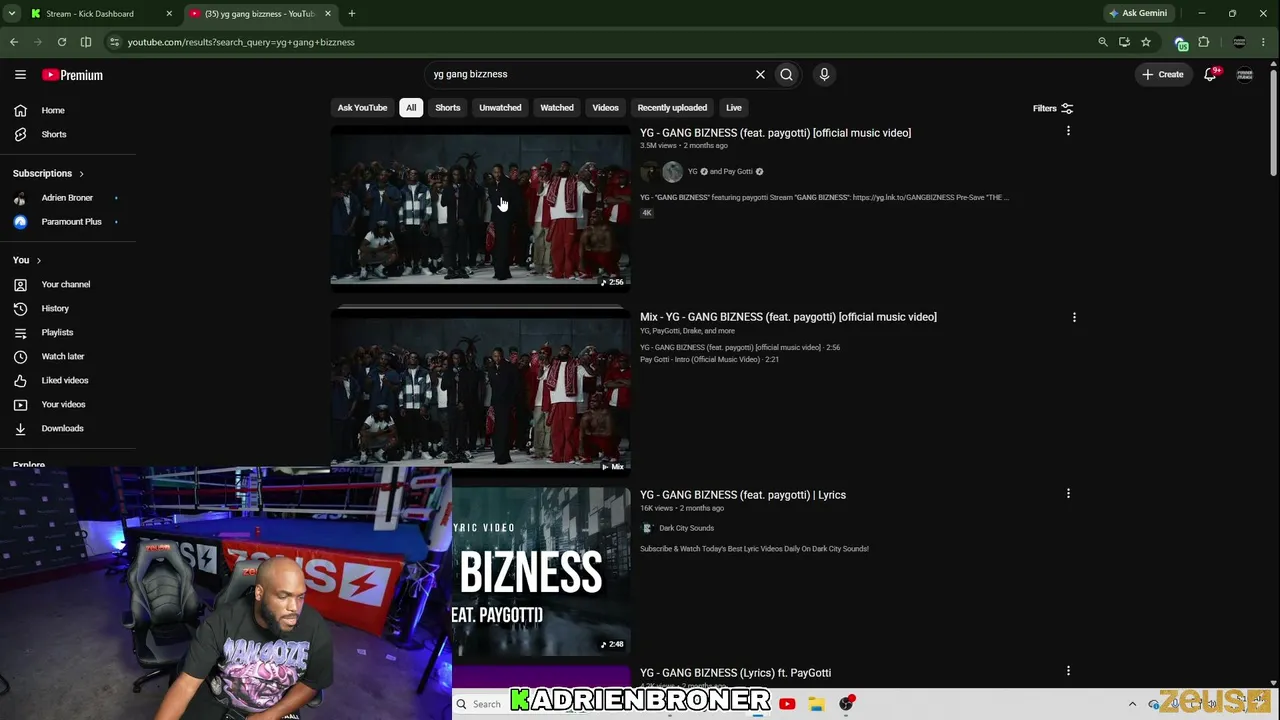The height and width of the screenshot is (720, 1280).
Task: Open title 'YG - GANG BIZNESS (feat. paygotti) [official music video]'
Action: point(775,133)
